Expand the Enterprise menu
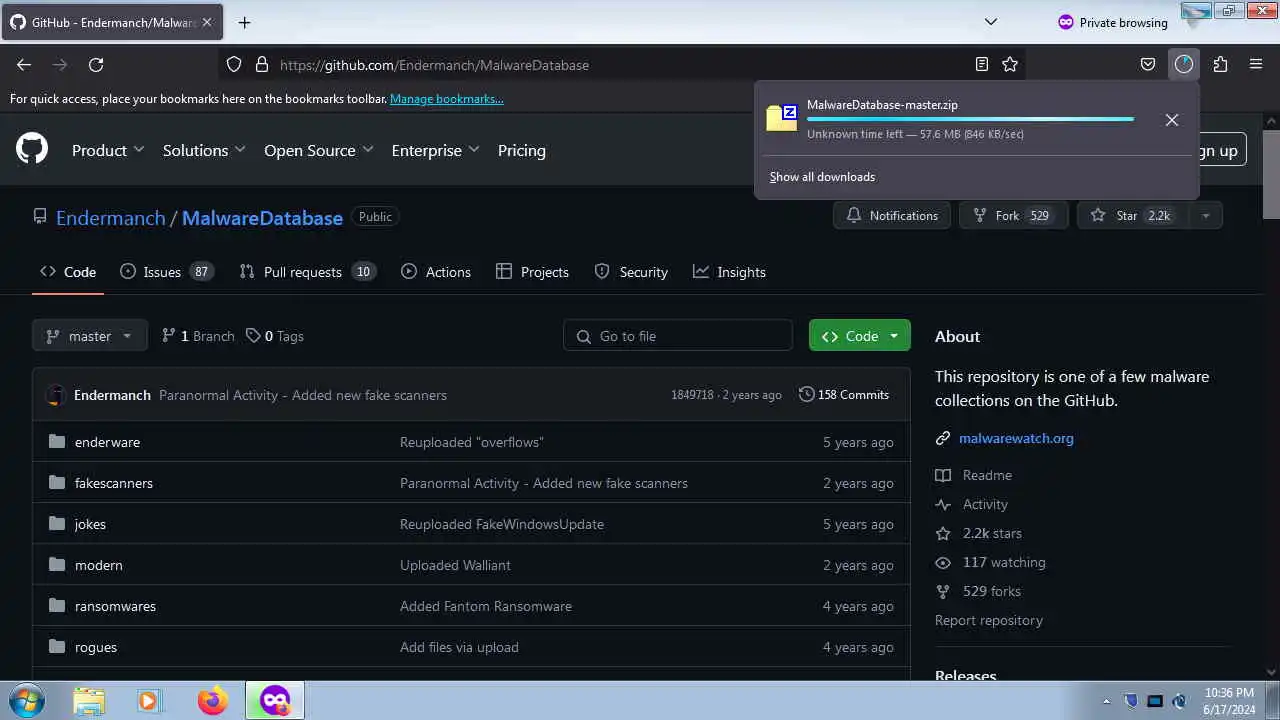This screenshot has height=720, width=1280. coord(435,150)
